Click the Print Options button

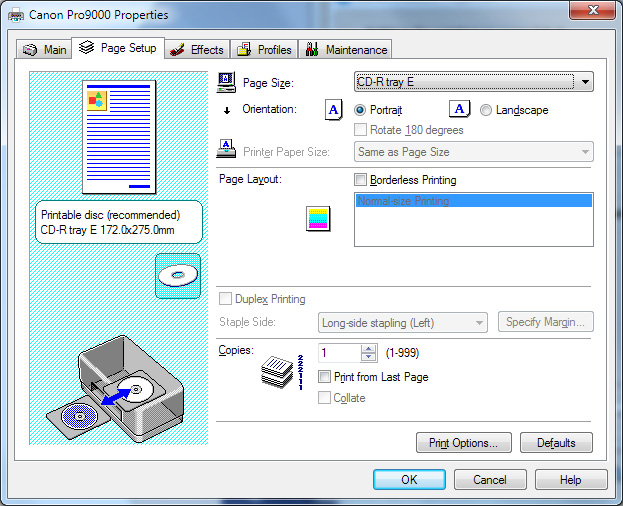[x=463, y=442]
